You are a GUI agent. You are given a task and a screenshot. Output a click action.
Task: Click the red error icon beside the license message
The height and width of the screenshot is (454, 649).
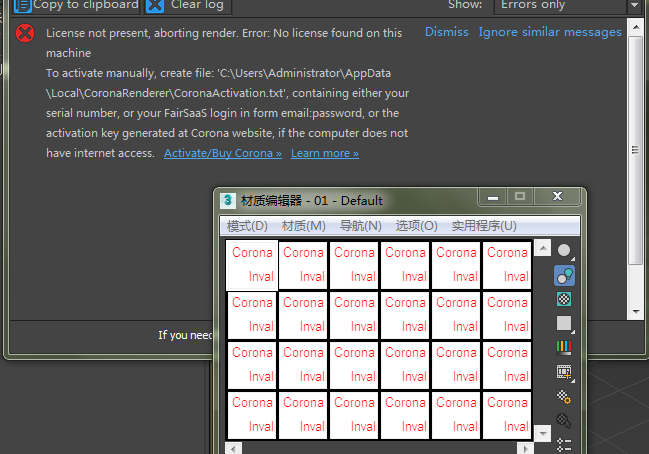(x=25, y=33)
